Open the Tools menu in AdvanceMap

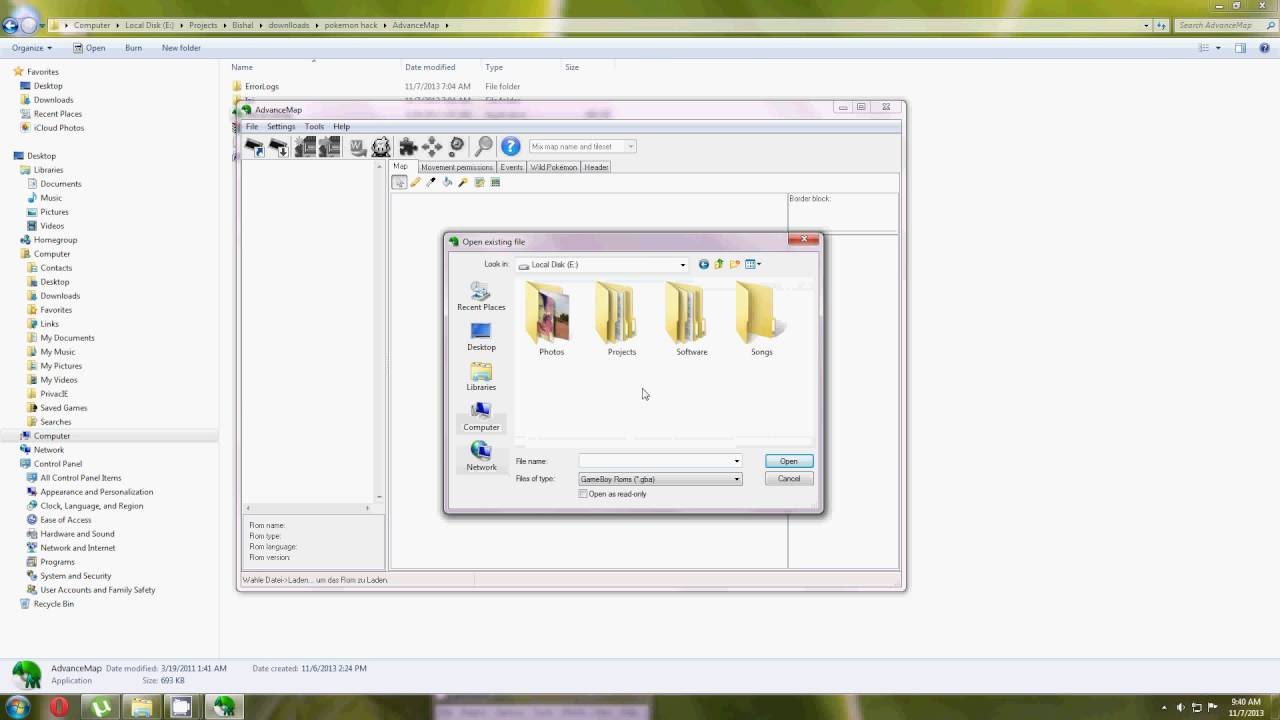[314, 127]
